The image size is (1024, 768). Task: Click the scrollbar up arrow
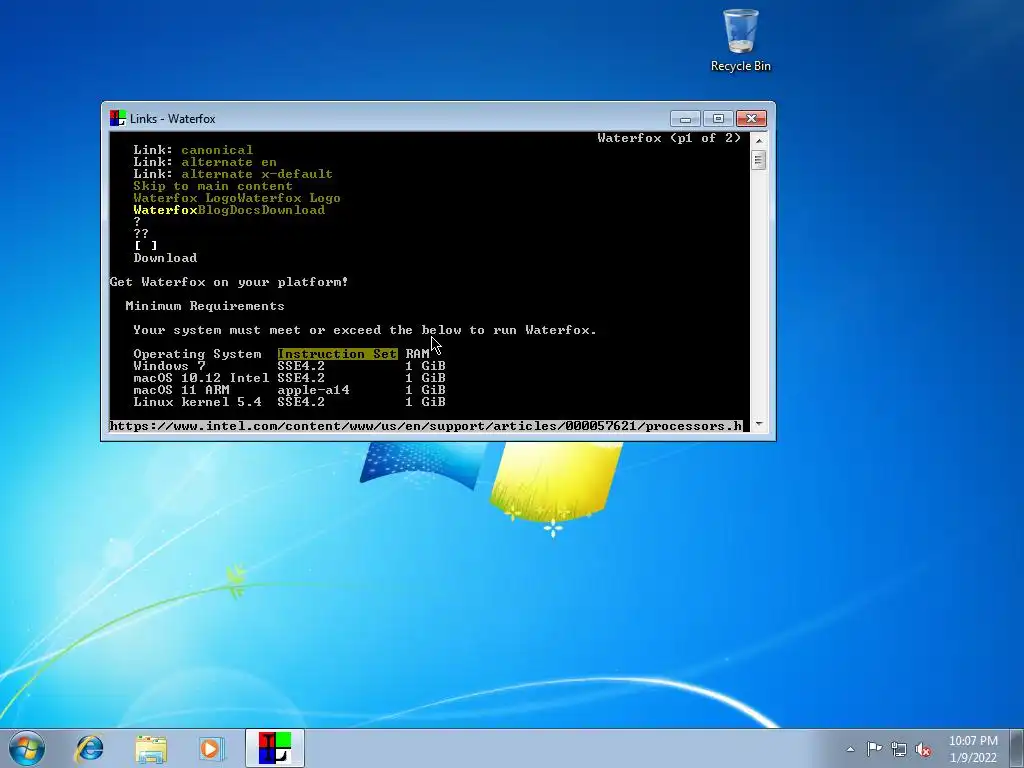[x=758, y=140]
